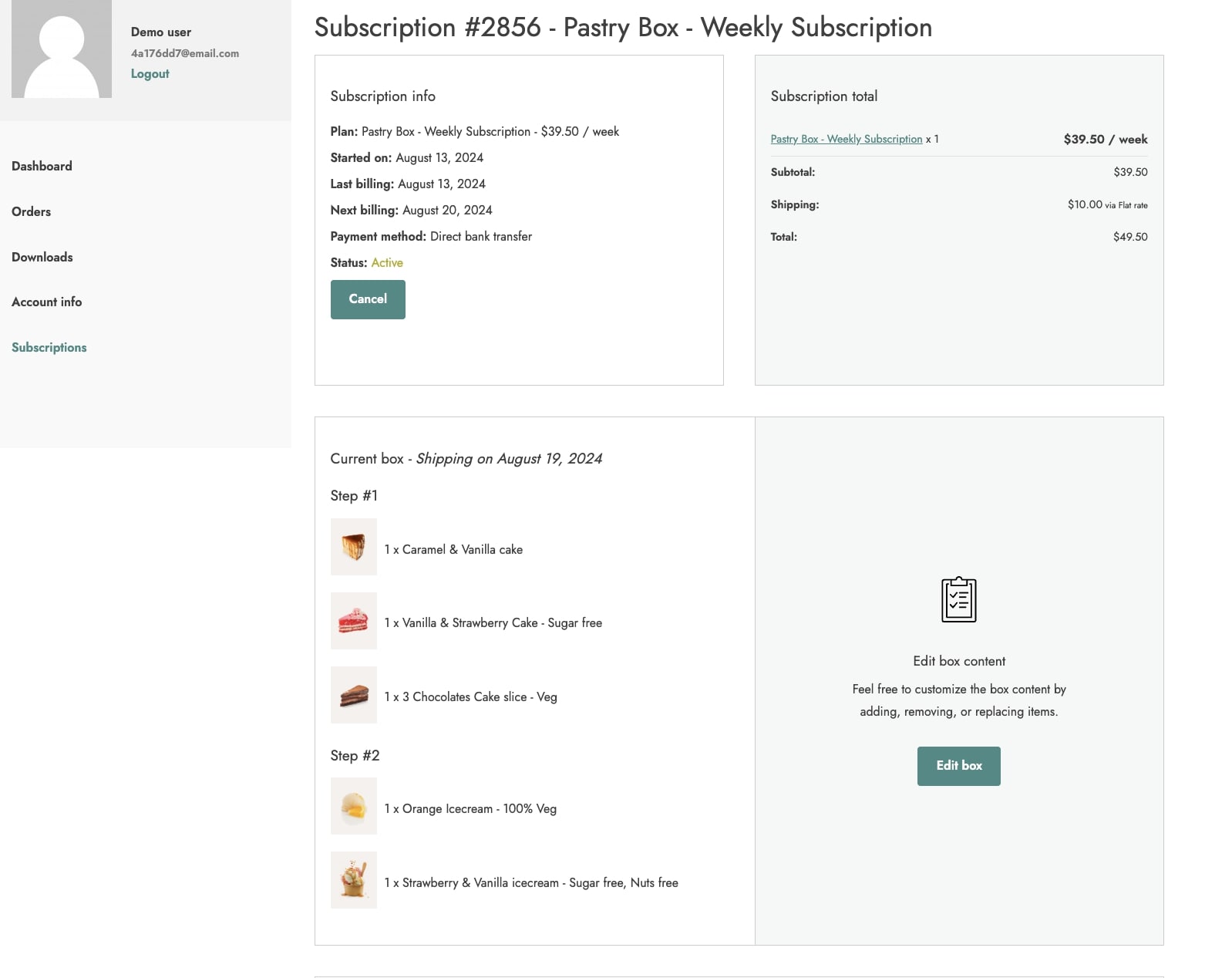Select the Subscriptions sidebar item
This screenshot has width=1232, height=978.
click(x=49, y=347)
